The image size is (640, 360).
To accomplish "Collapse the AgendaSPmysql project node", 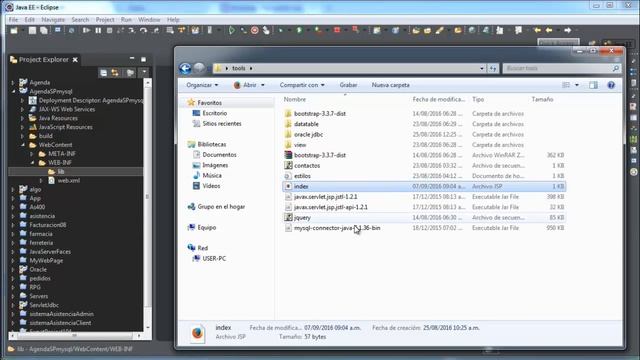I will (x=13, y=91).
